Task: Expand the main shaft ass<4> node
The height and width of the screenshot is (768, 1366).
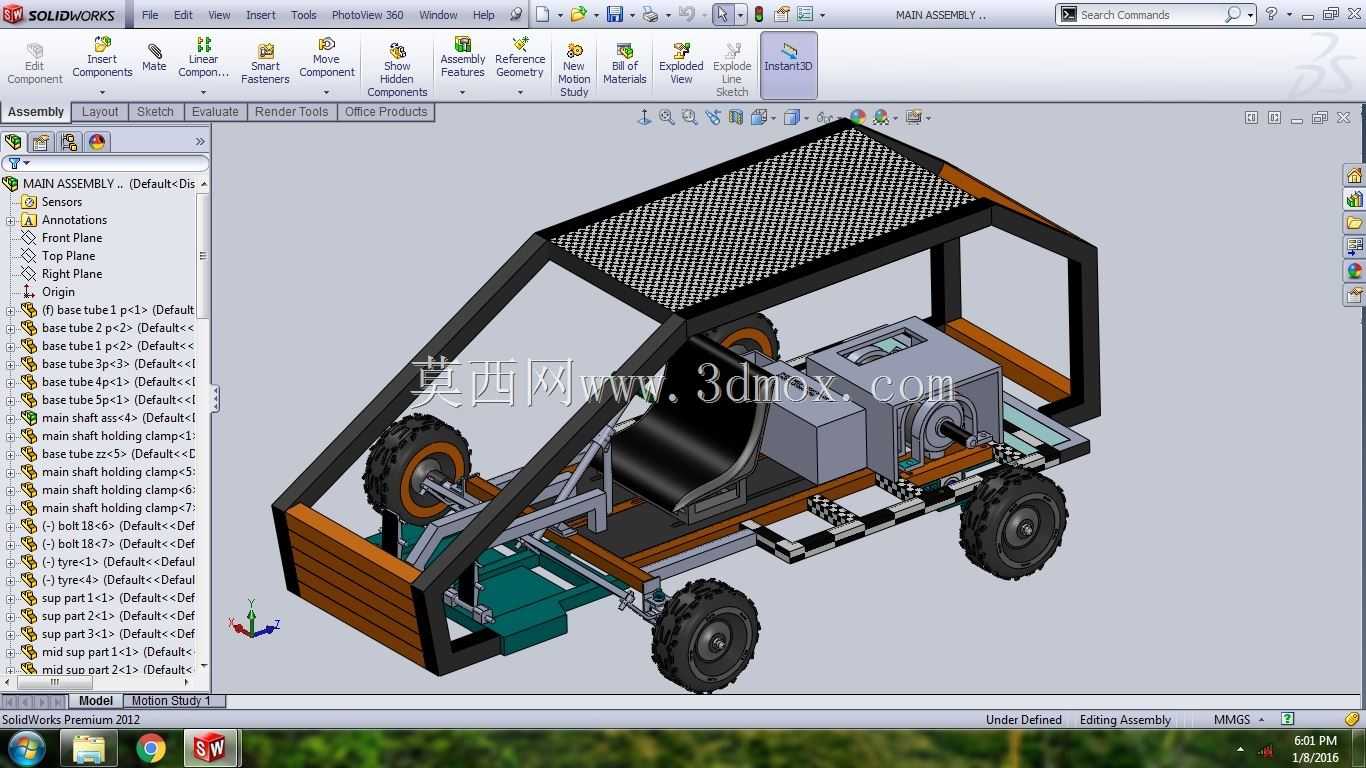Action: click(x=11, y=418)
